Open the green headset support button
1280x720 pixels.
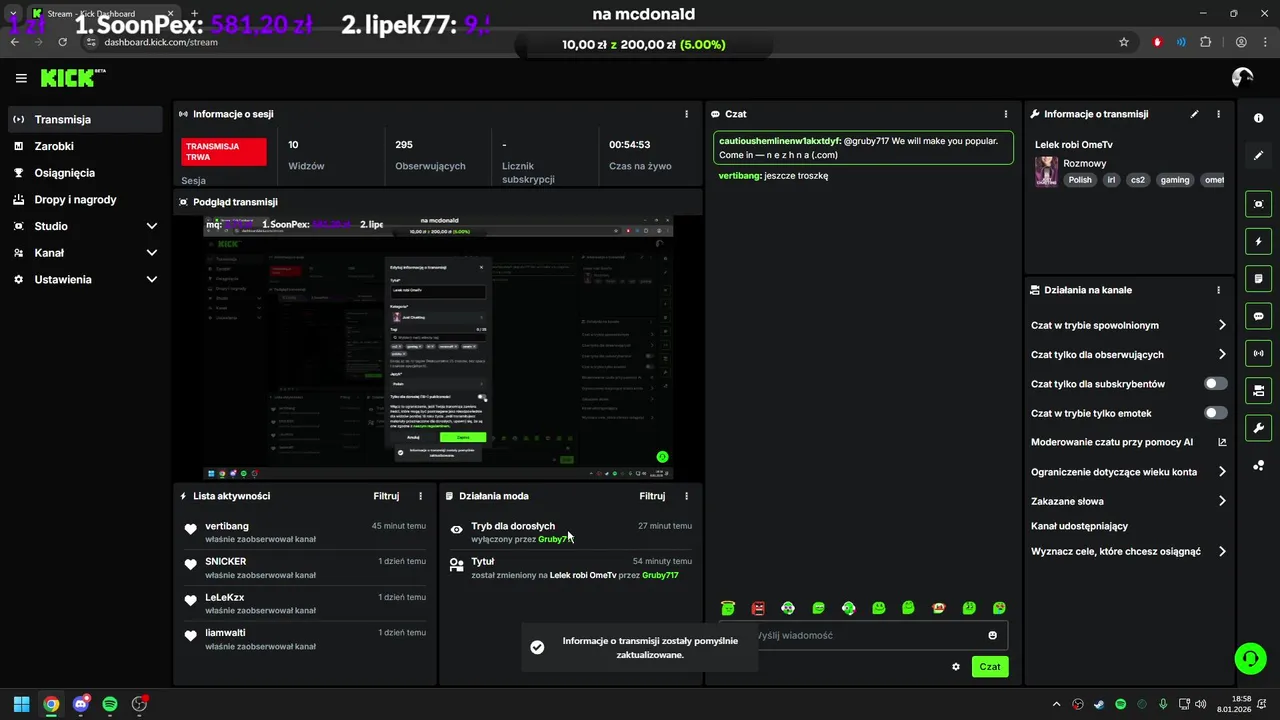pyautogui.click(x=1250, y=658)
